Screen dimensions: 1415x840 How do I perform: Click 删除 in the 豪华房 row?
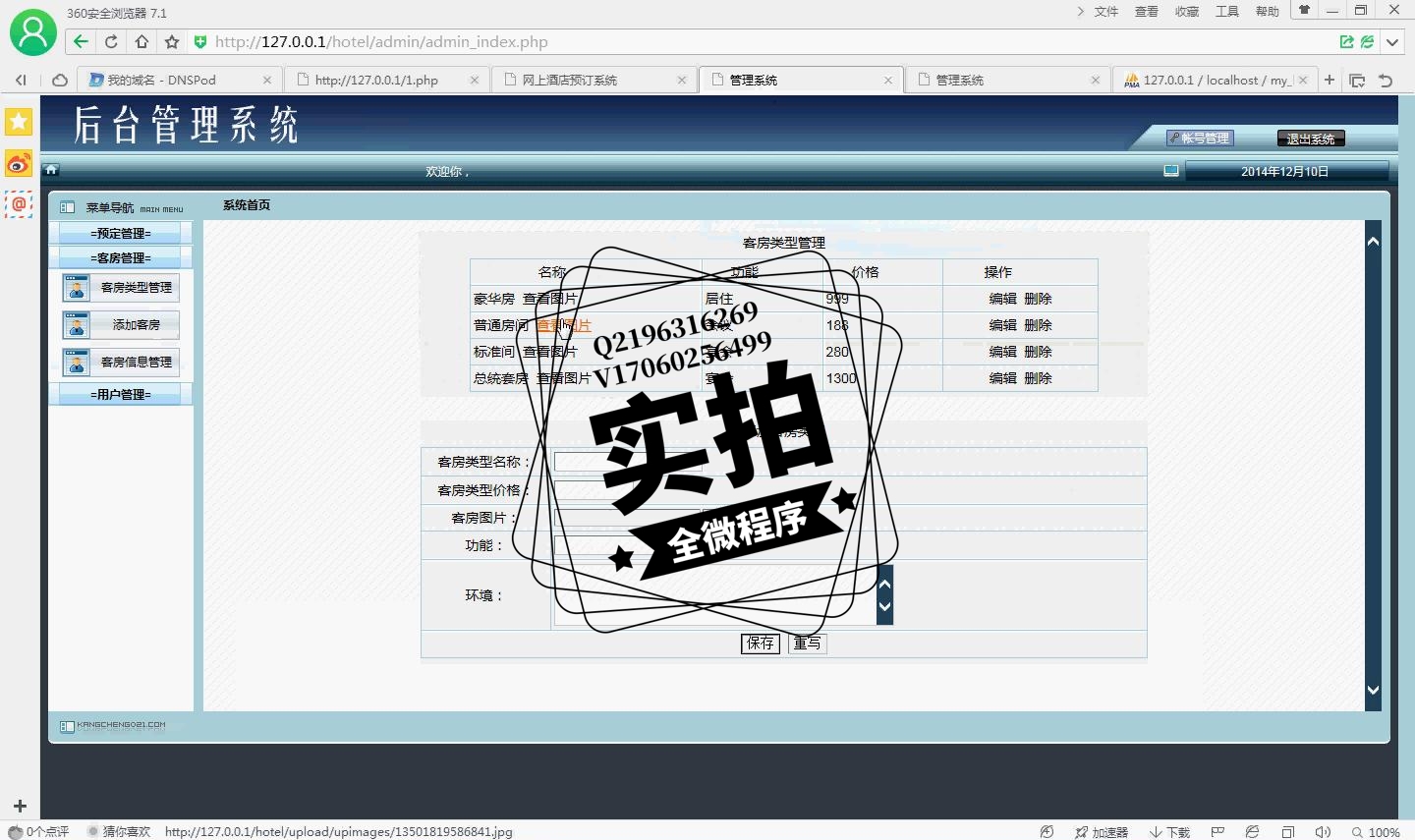coord(1038,299)
